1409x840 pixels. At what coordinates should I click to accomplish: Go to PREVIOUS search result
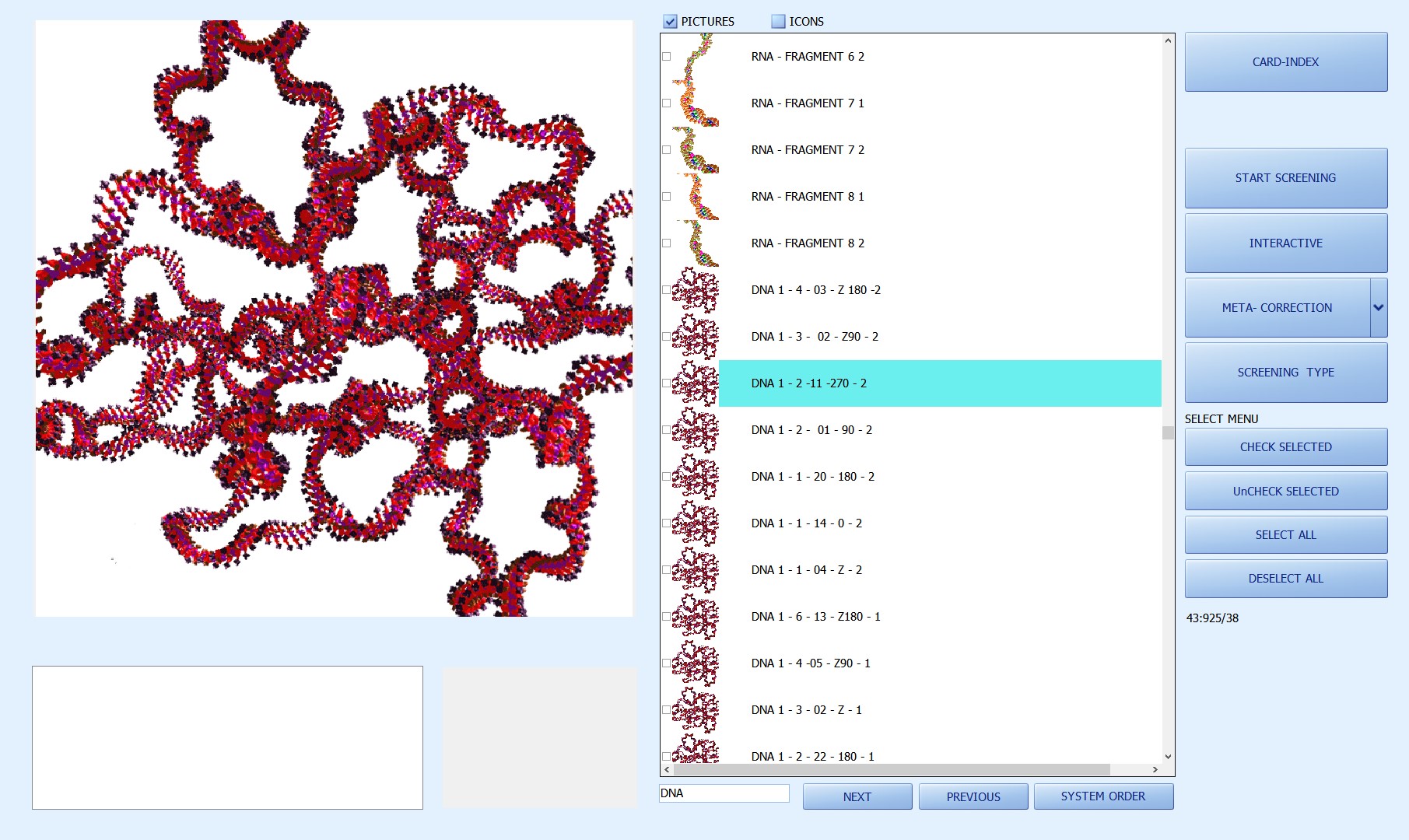click(973, 796)
